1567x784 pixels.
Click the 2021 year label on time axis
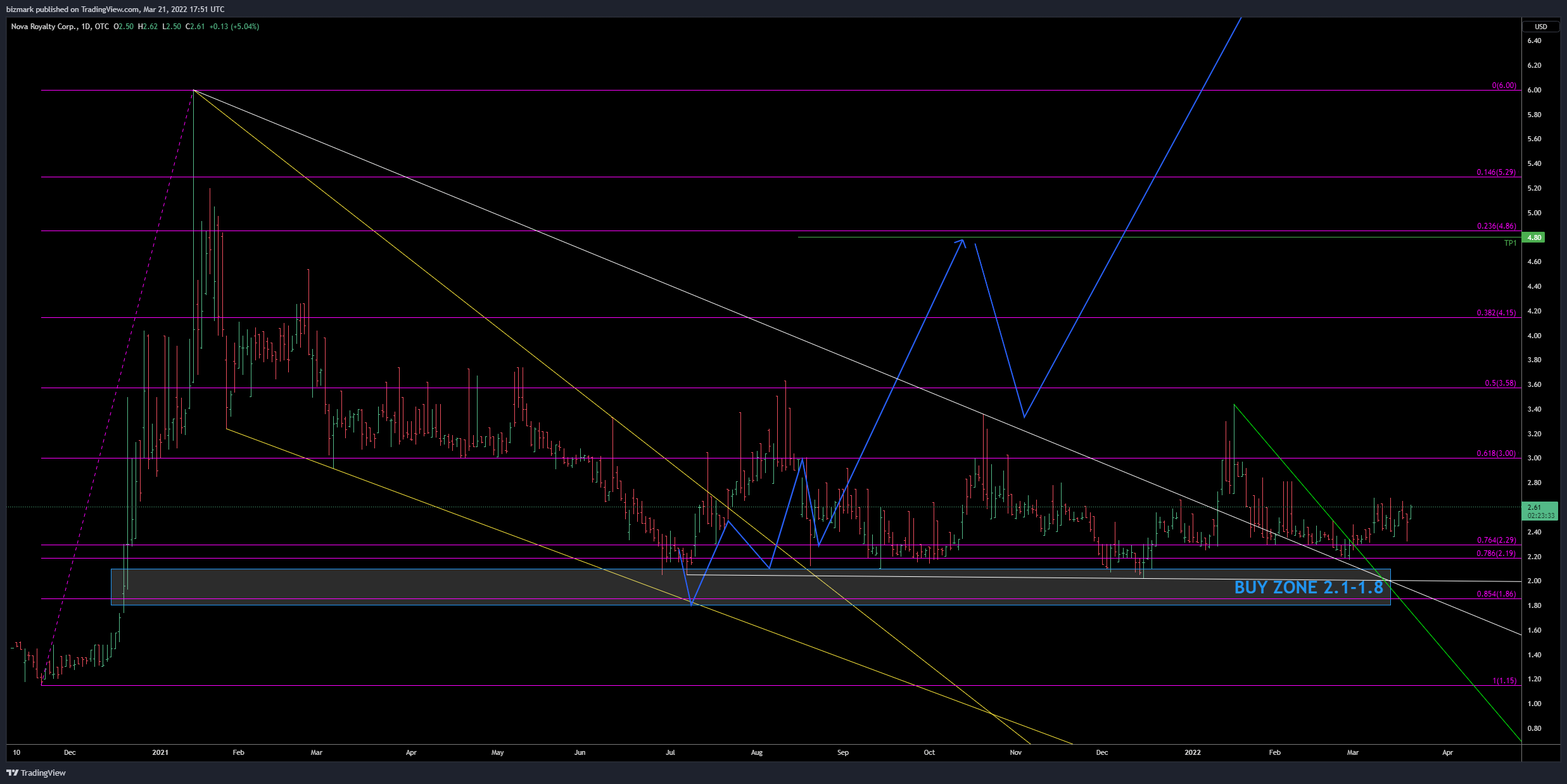(x=160, y=752)
